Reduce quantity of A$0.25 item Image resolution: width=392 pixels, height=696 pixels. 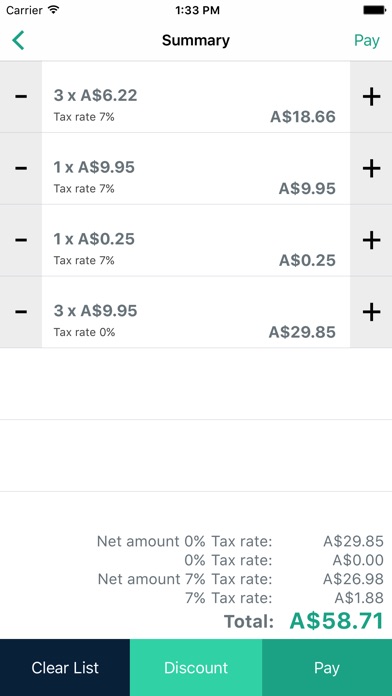tap(21, 241)
